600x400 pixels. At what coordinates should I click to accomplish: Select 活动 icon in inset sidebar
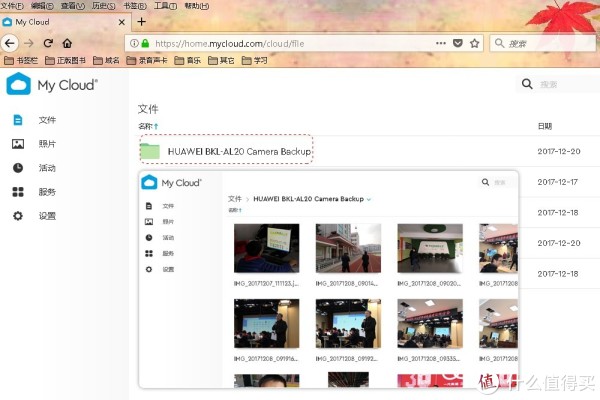149,238
